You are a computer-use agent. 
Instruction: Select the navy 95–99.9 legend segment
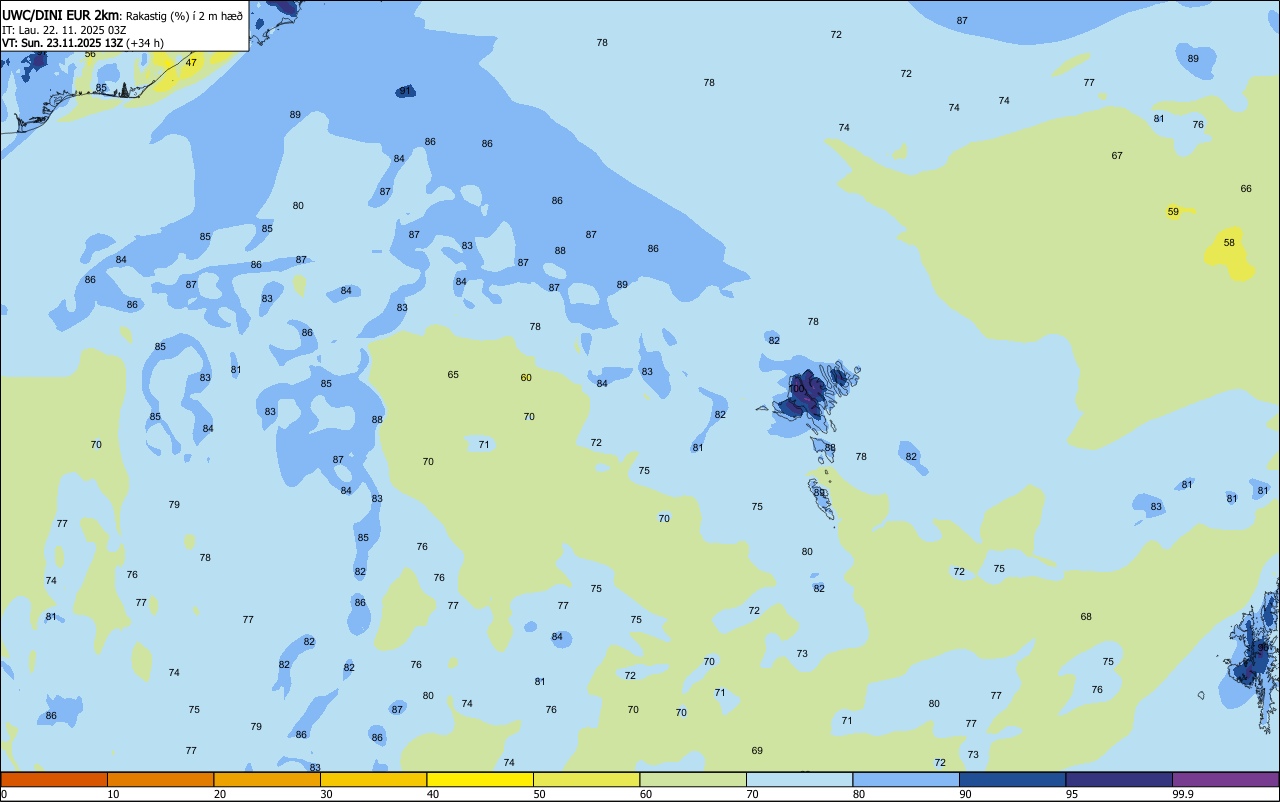1119,779
